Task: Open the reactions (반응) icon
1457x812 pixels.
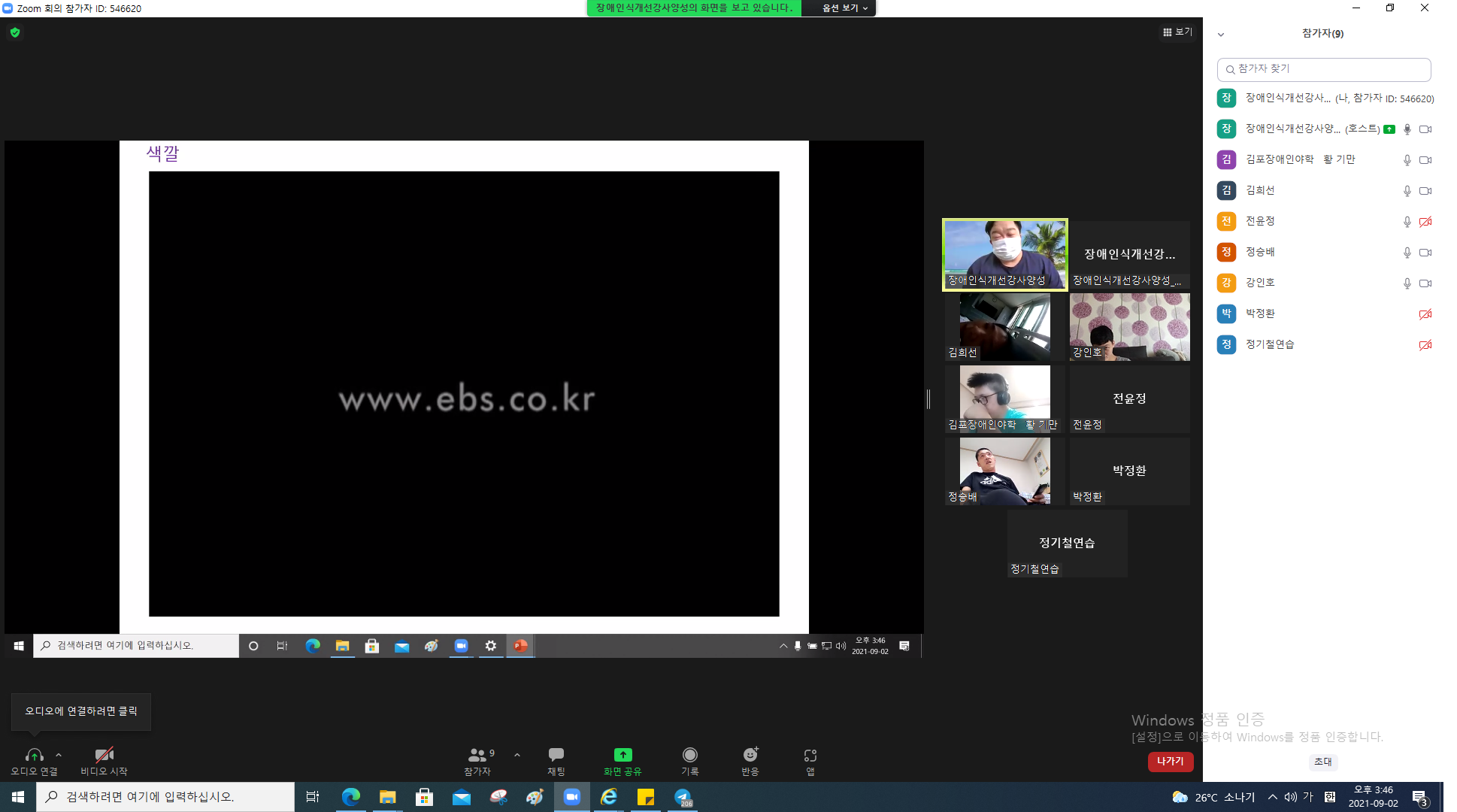Action: pyautogui.click(x=750, y=755)
